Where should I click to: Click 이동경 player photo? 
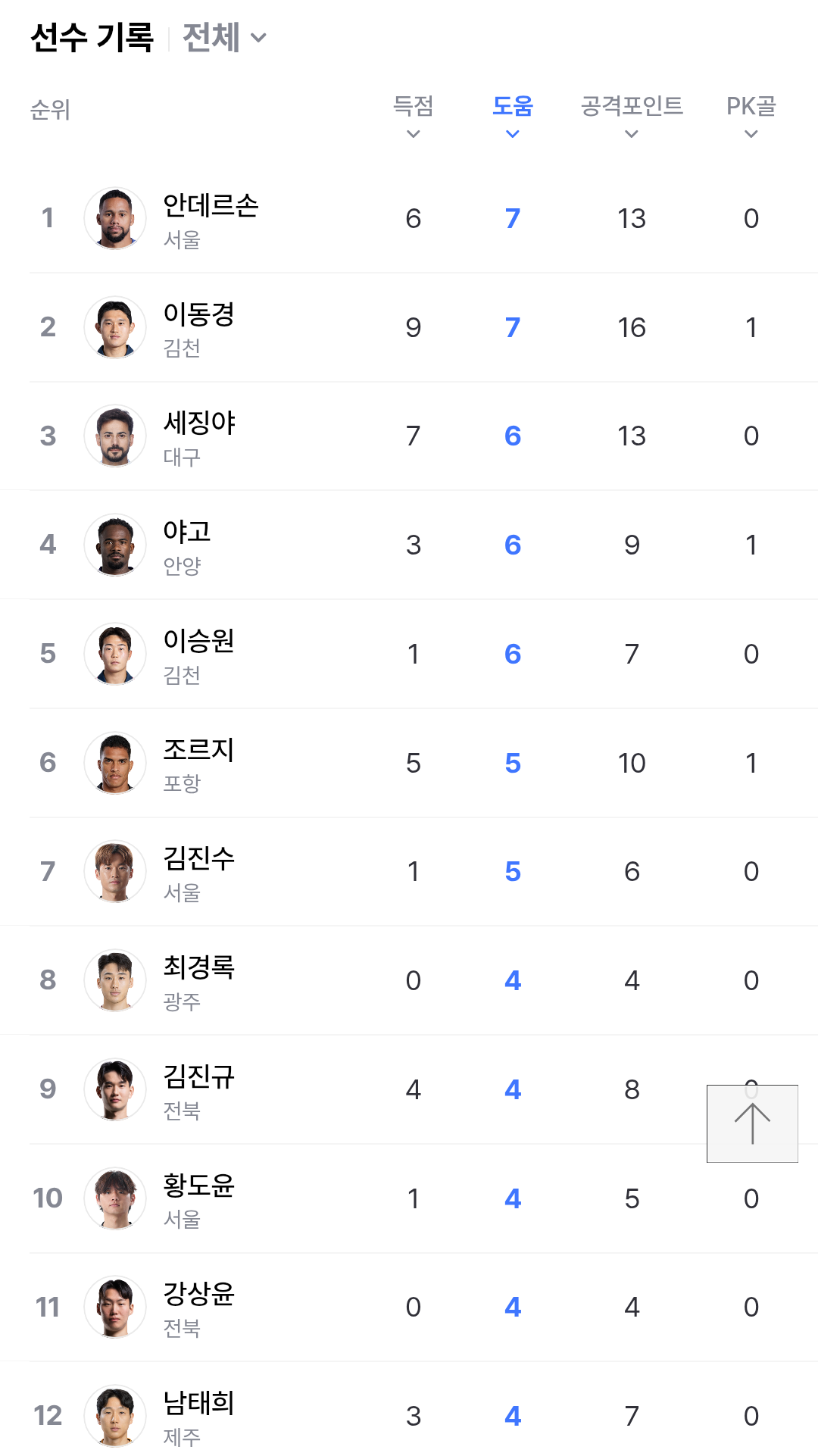(115, 327)
